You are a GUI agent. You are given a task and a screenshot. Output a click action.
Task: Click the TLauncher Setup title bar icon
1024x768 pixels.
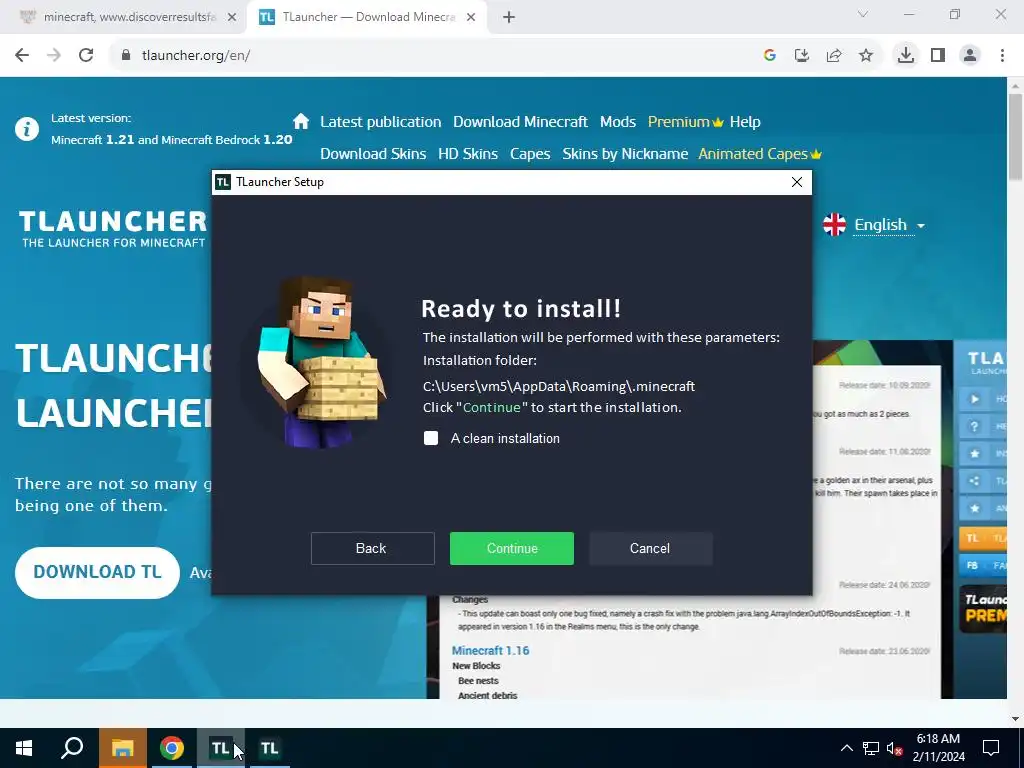coord(223,182)
